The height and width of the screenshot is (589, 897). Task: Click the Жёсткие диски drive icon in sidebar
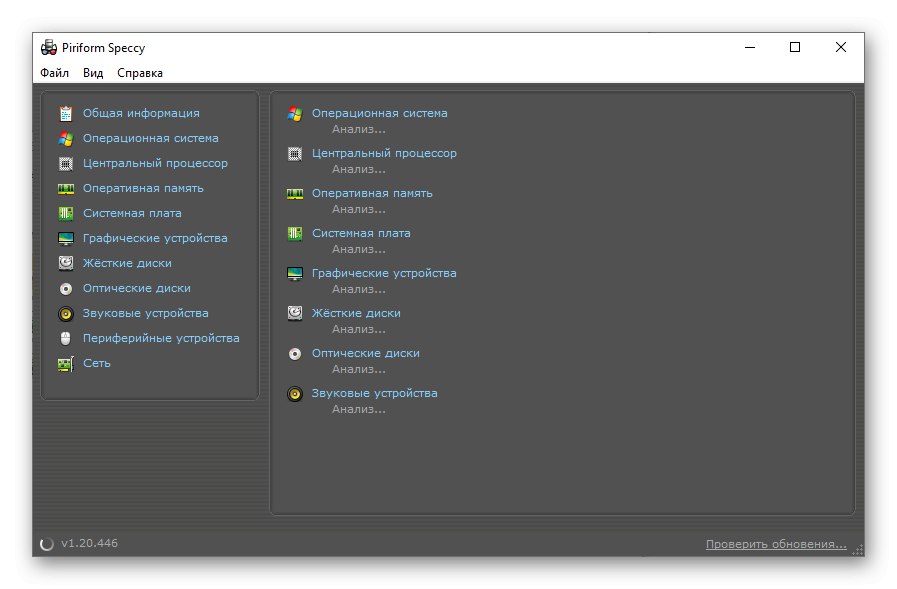(66, 263)
